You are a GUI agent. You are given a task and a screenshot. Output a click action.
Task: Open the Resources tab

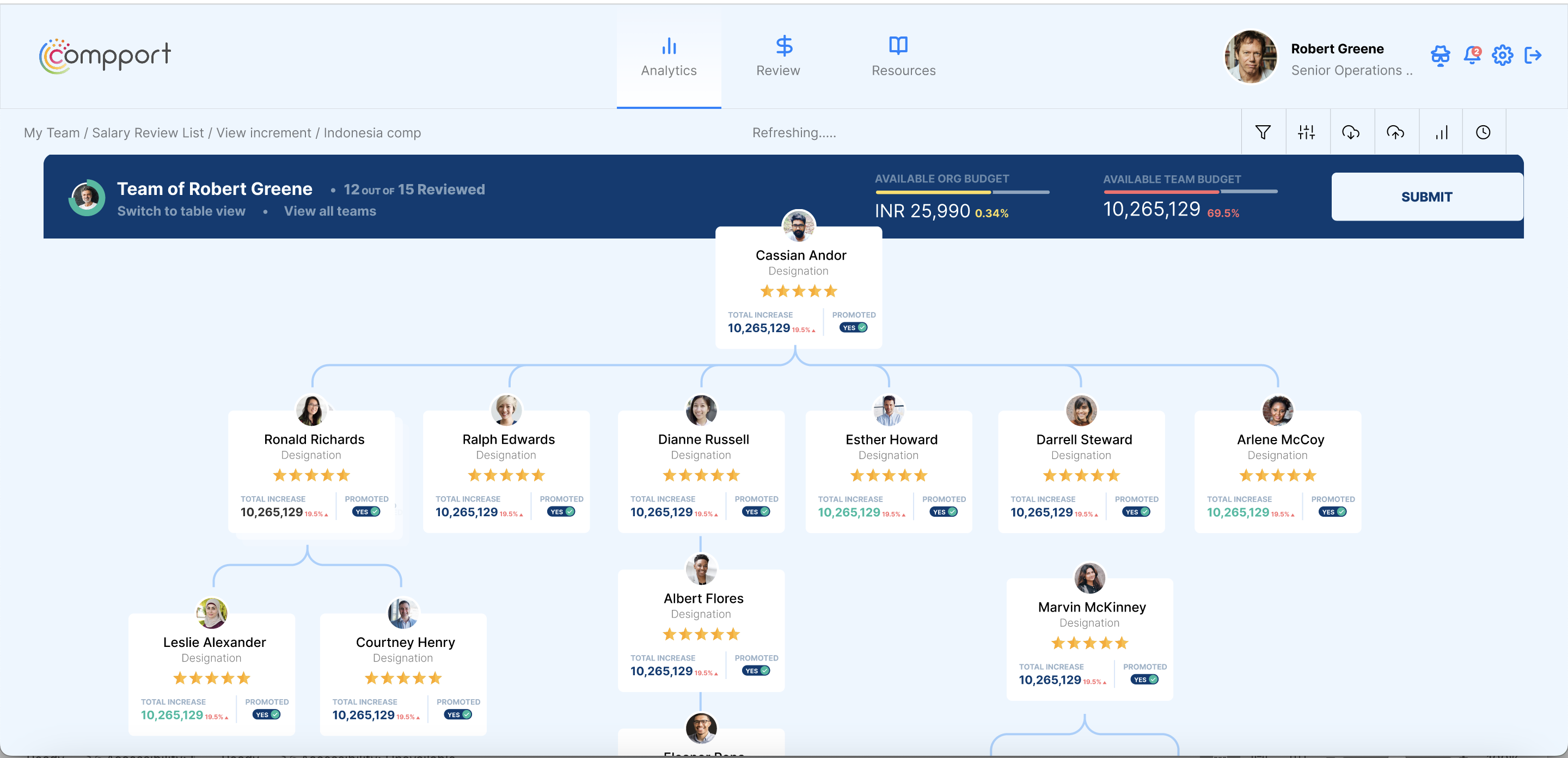coord(903,57)
